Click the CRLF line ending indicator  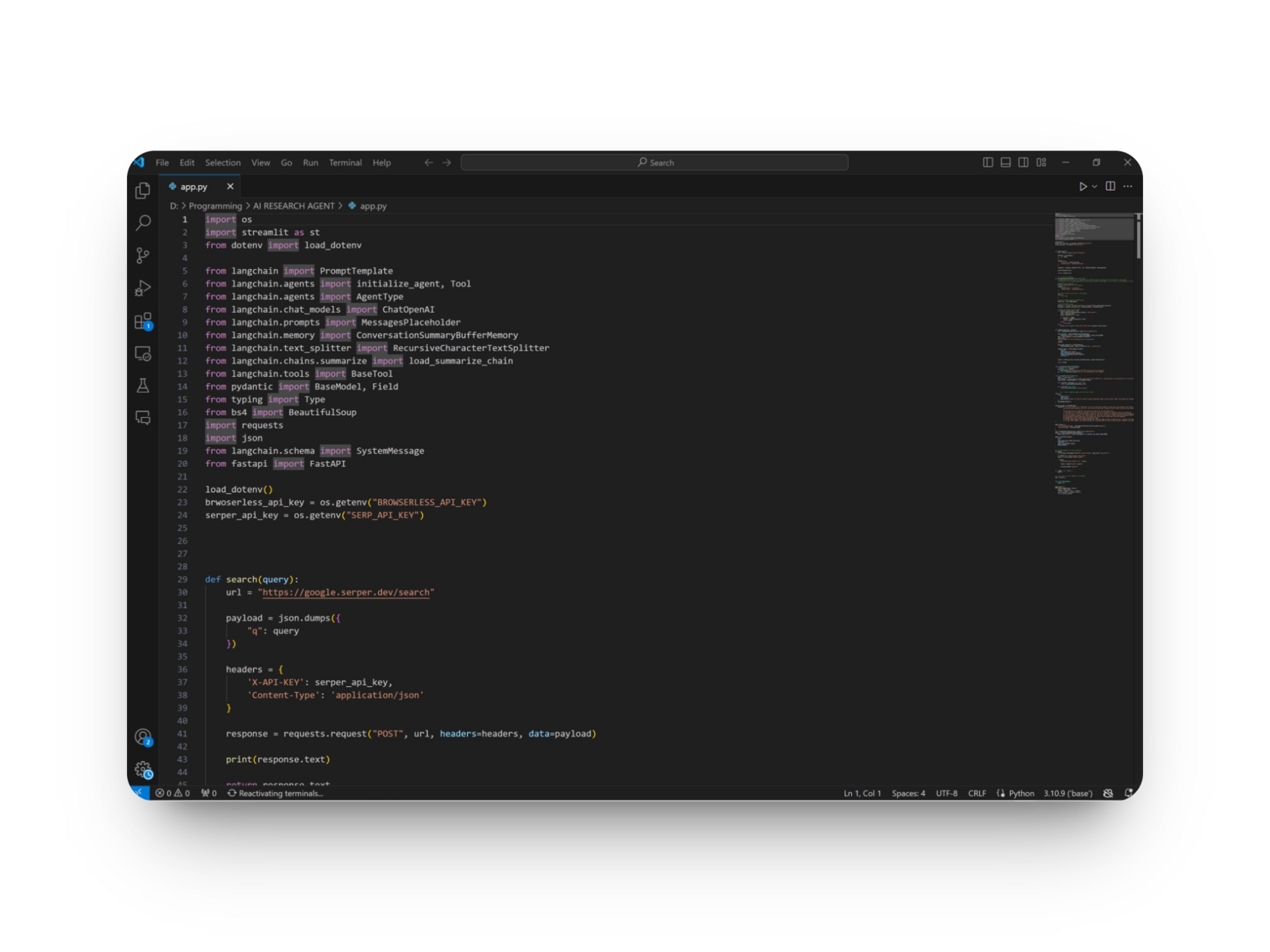977,793
